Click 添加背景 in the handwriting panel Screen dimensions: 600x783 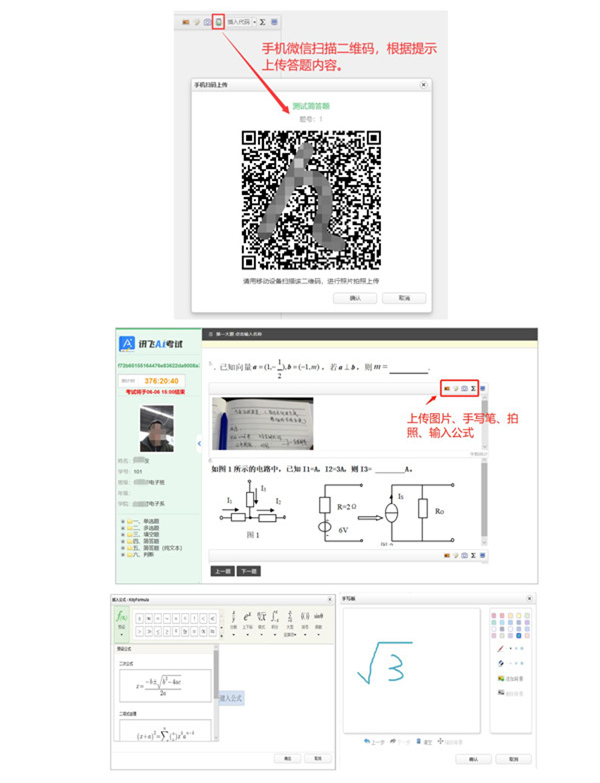511,679
